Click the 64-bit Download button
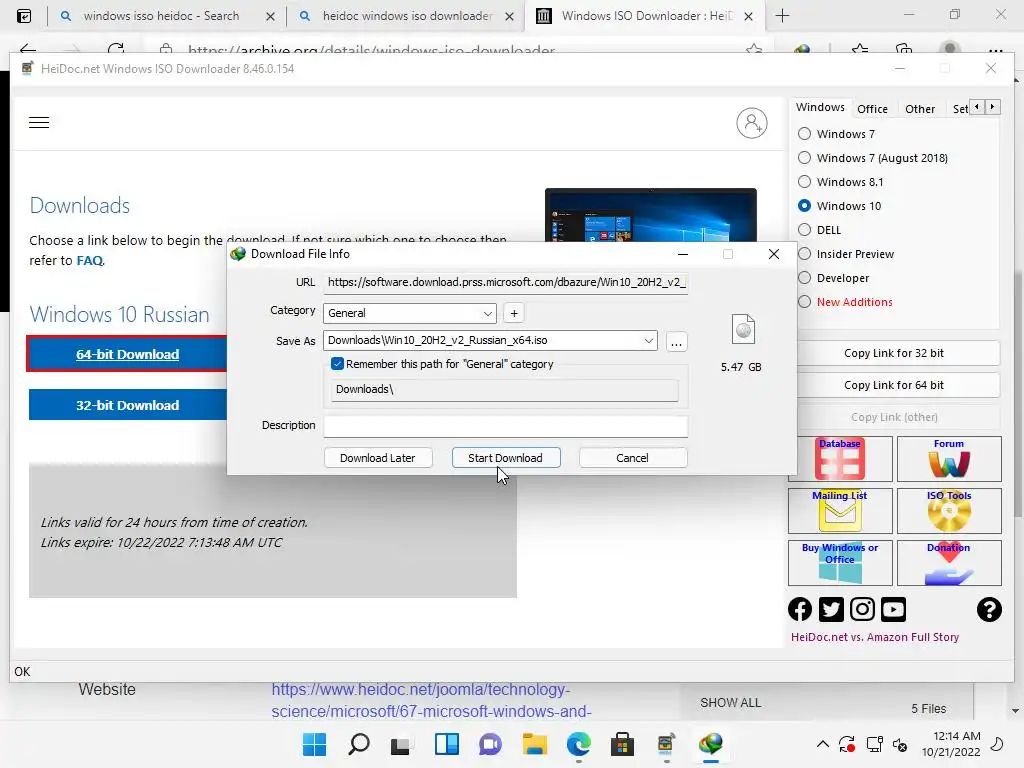The image size is (1024, 768). pos(127,354)
